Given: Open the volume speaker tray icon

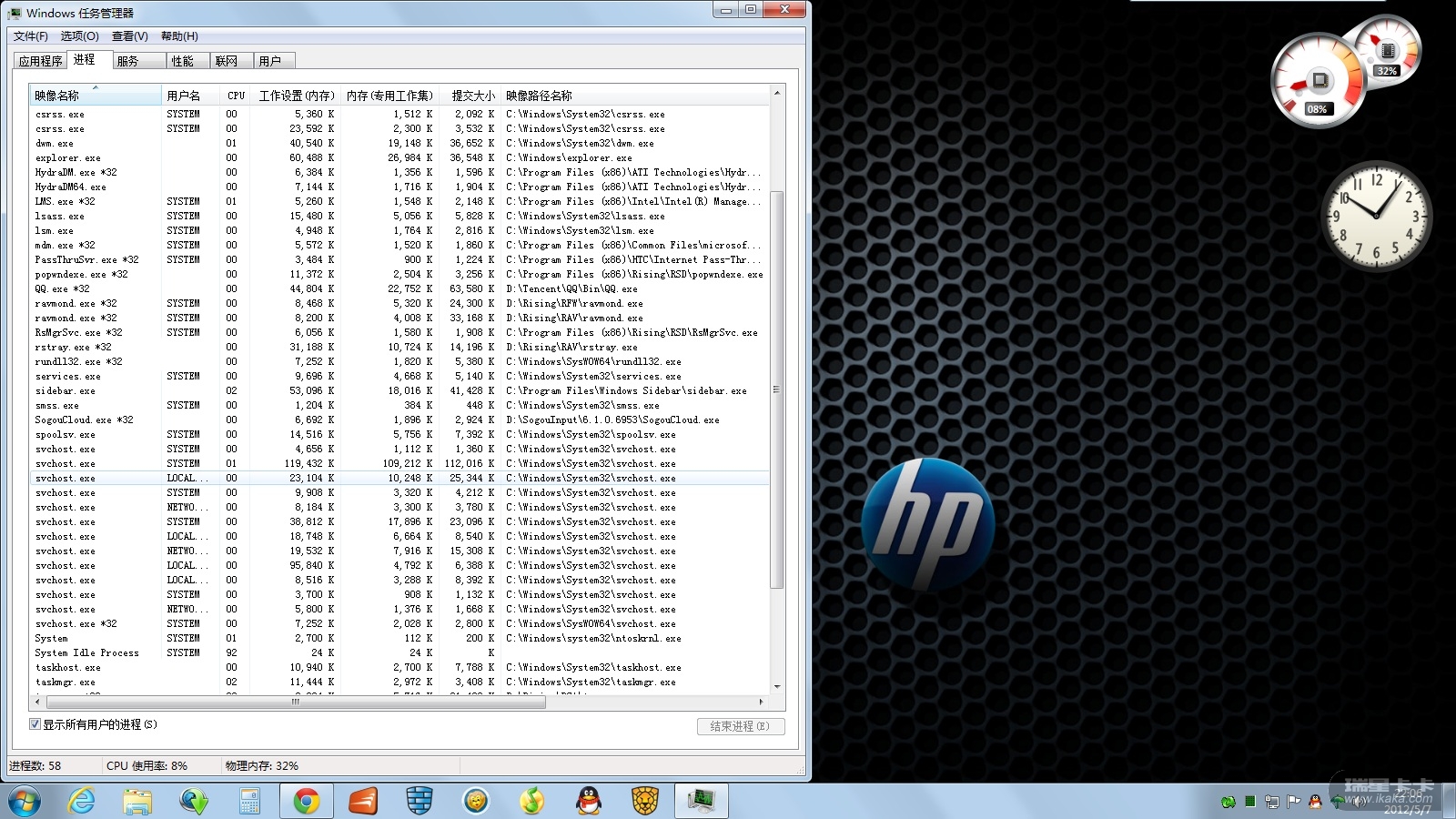Looking at the screenshot, I should click(1358, 802).
